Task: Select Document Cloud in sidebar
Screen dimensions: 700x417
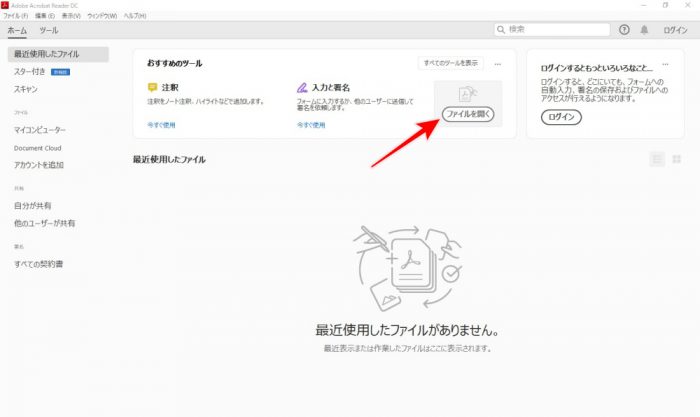Action: (38, 148)
